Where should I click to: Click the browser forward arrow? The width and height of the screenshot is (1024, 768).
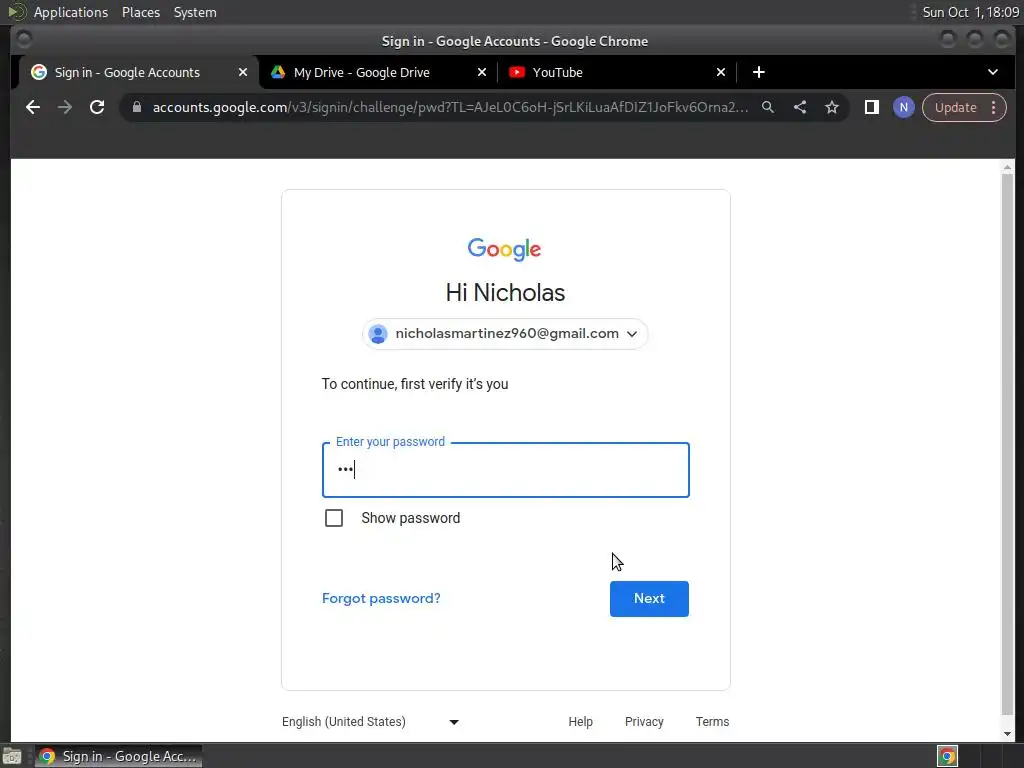click(x=65, y=107)
